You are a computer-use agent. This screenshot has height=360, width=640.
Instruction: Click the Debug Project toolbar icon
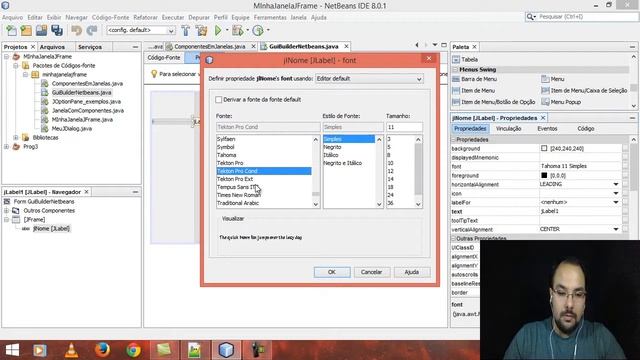tap(237, 30)
